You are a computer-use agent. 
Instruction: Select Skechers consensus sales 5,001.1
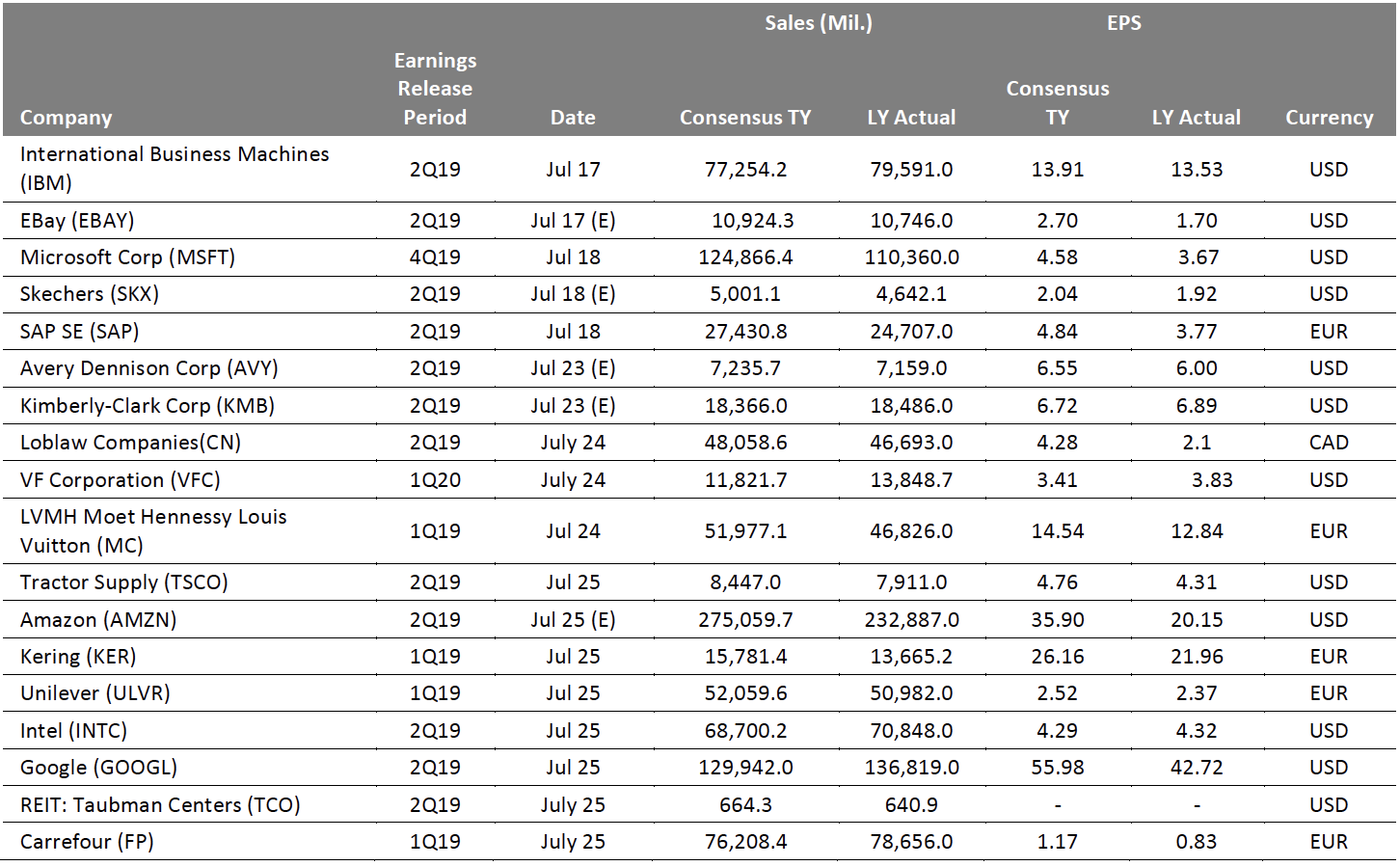745,294
